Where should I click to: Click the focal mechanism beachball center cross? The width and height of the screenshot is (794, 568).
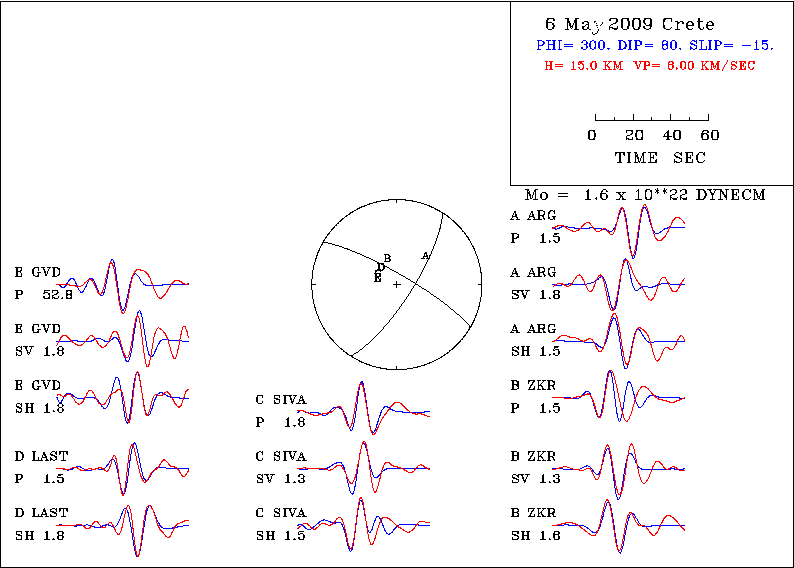point(396,285)
